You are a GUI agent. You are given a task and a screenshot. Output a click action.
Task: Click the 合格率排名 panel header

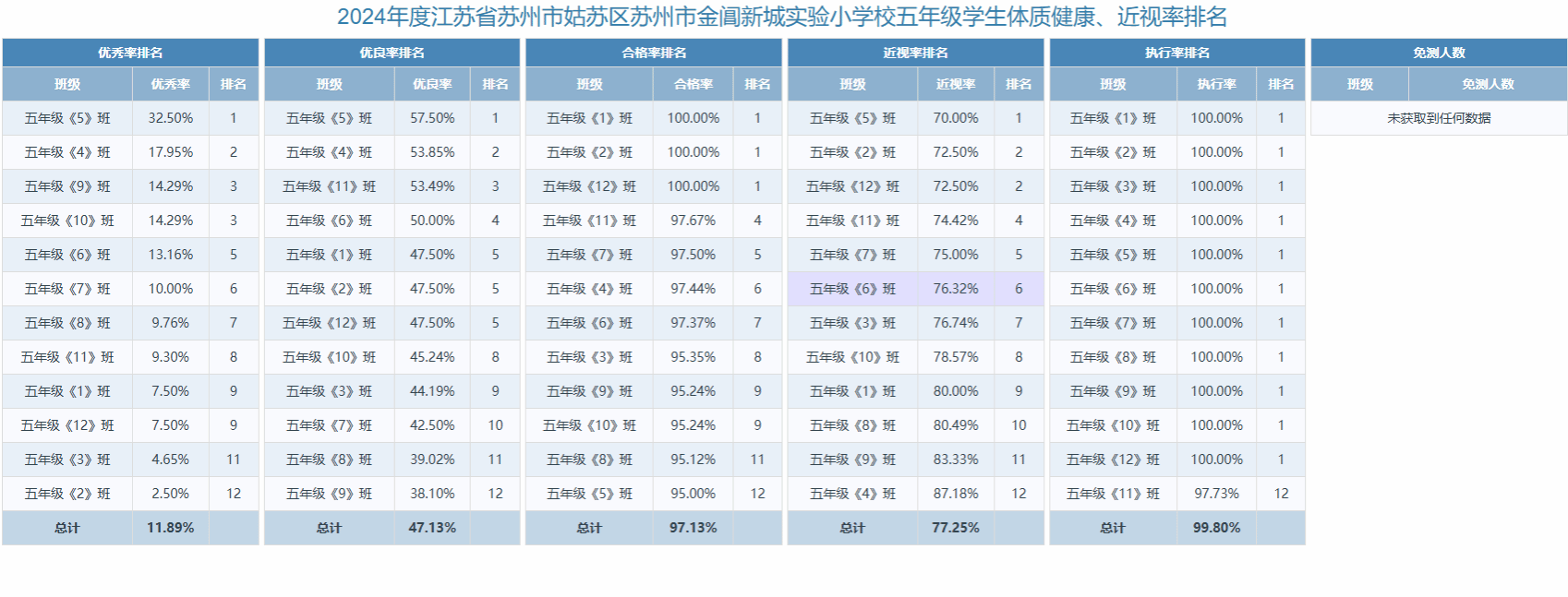[x=654, y=53]
